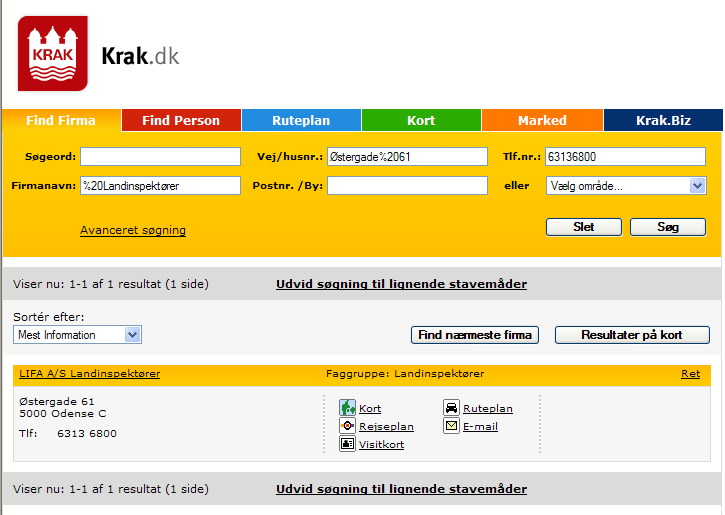Click the Slet button
The width and height of the screenshot is (725, 515).
coord(584,227)
